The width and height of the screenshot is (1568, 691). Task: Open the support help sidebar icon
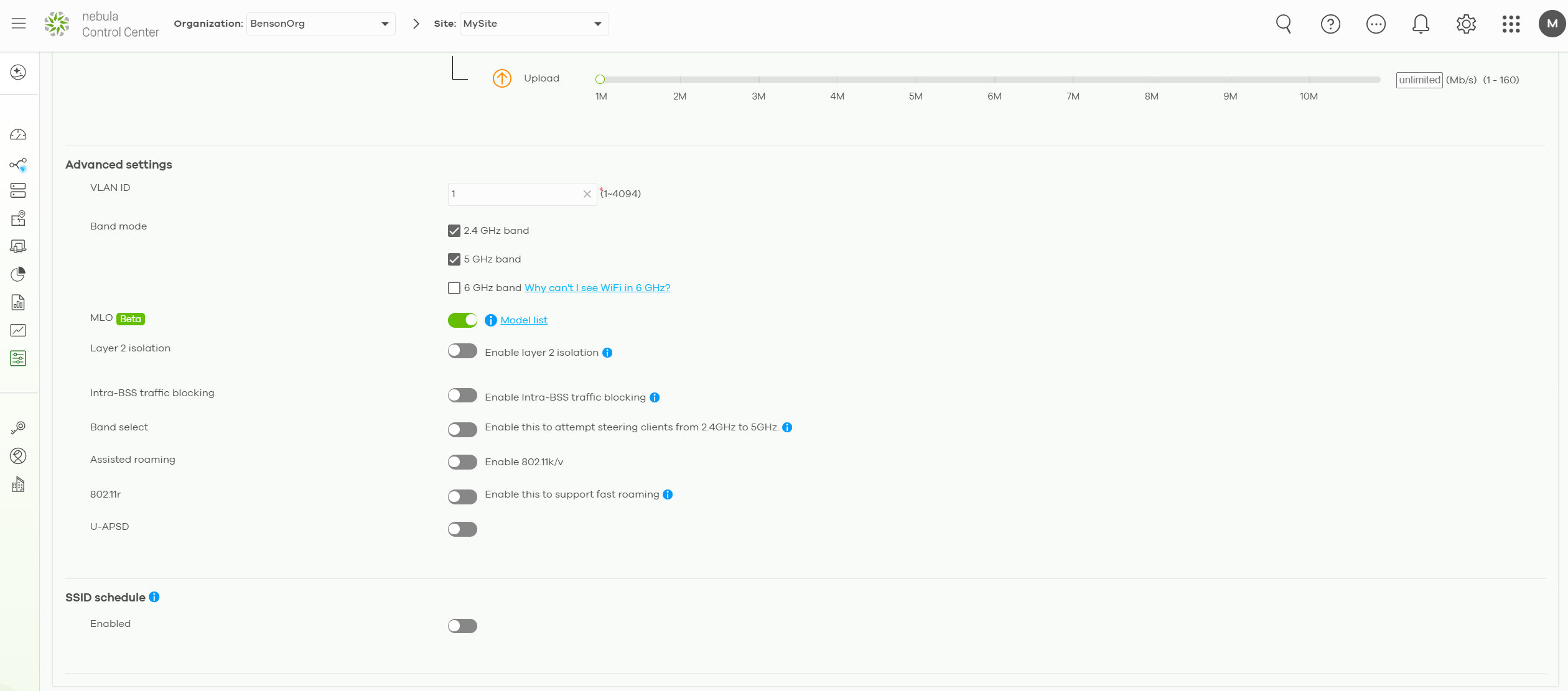[18, 456]
